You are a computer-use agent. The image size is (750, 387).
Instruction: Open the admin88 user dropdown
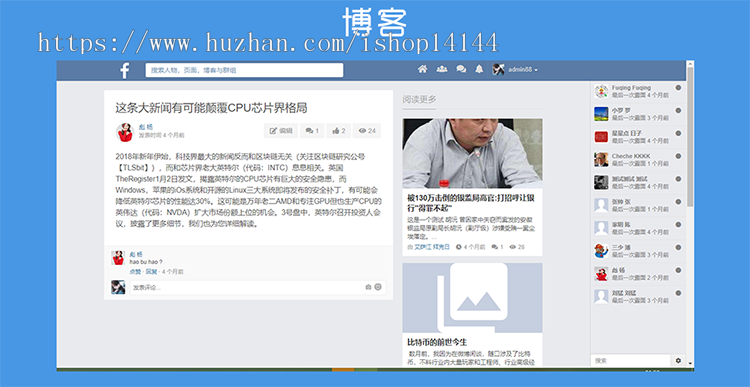point(523,70)
